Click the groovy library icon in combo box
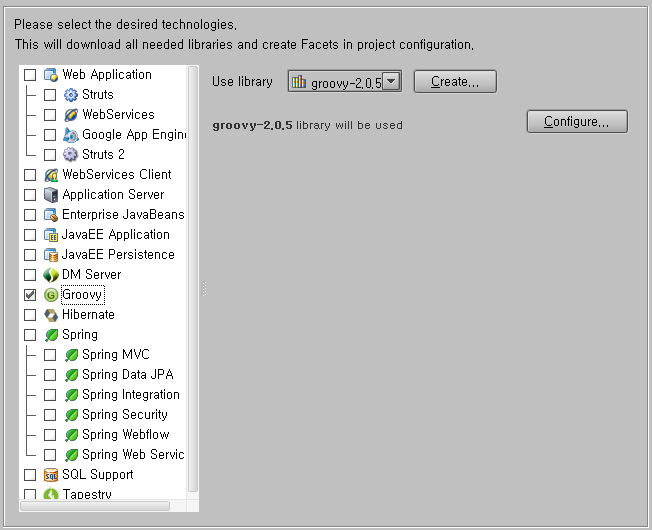The height and width of the screenshot is (530, 652). click(299, 81)
